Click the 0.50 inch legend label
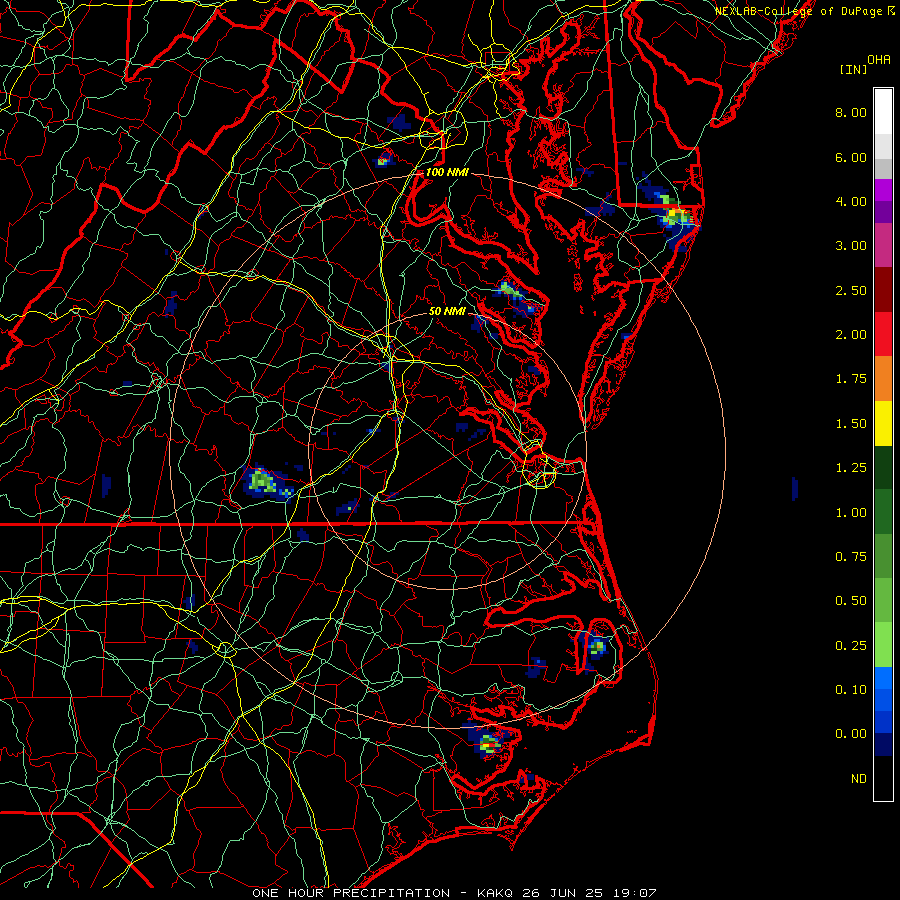 pos(851,601)
